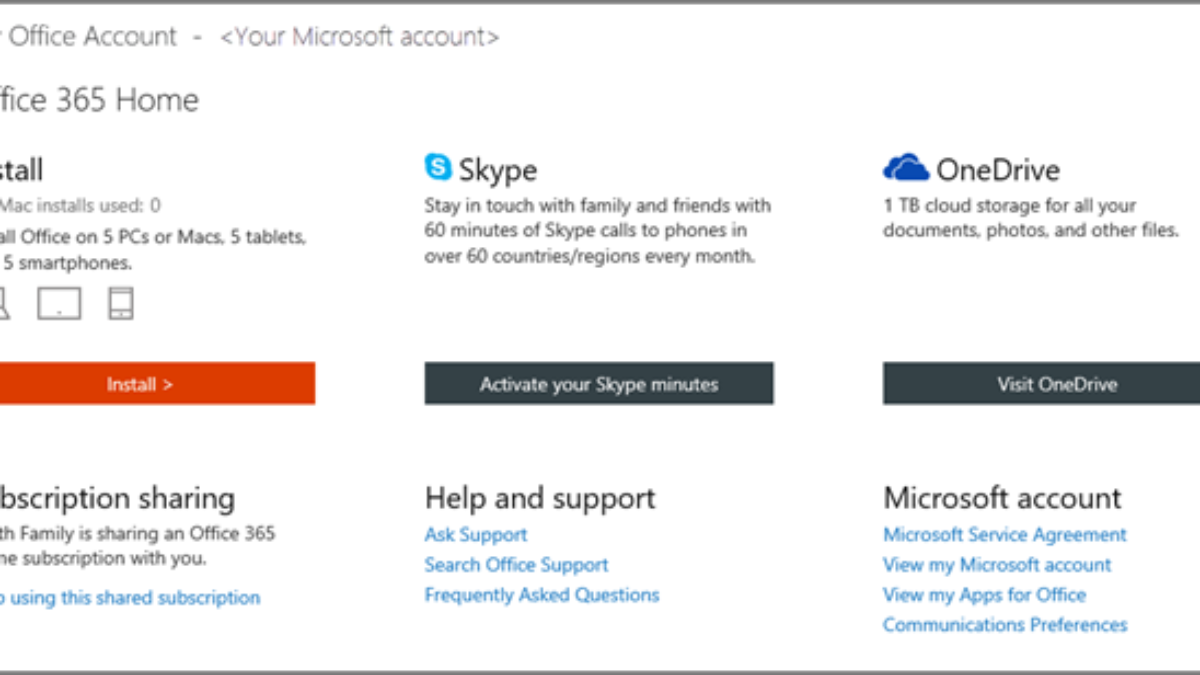
Task: Go to Search Office Support
Action: pyautogui.click(x=516, y=565)
